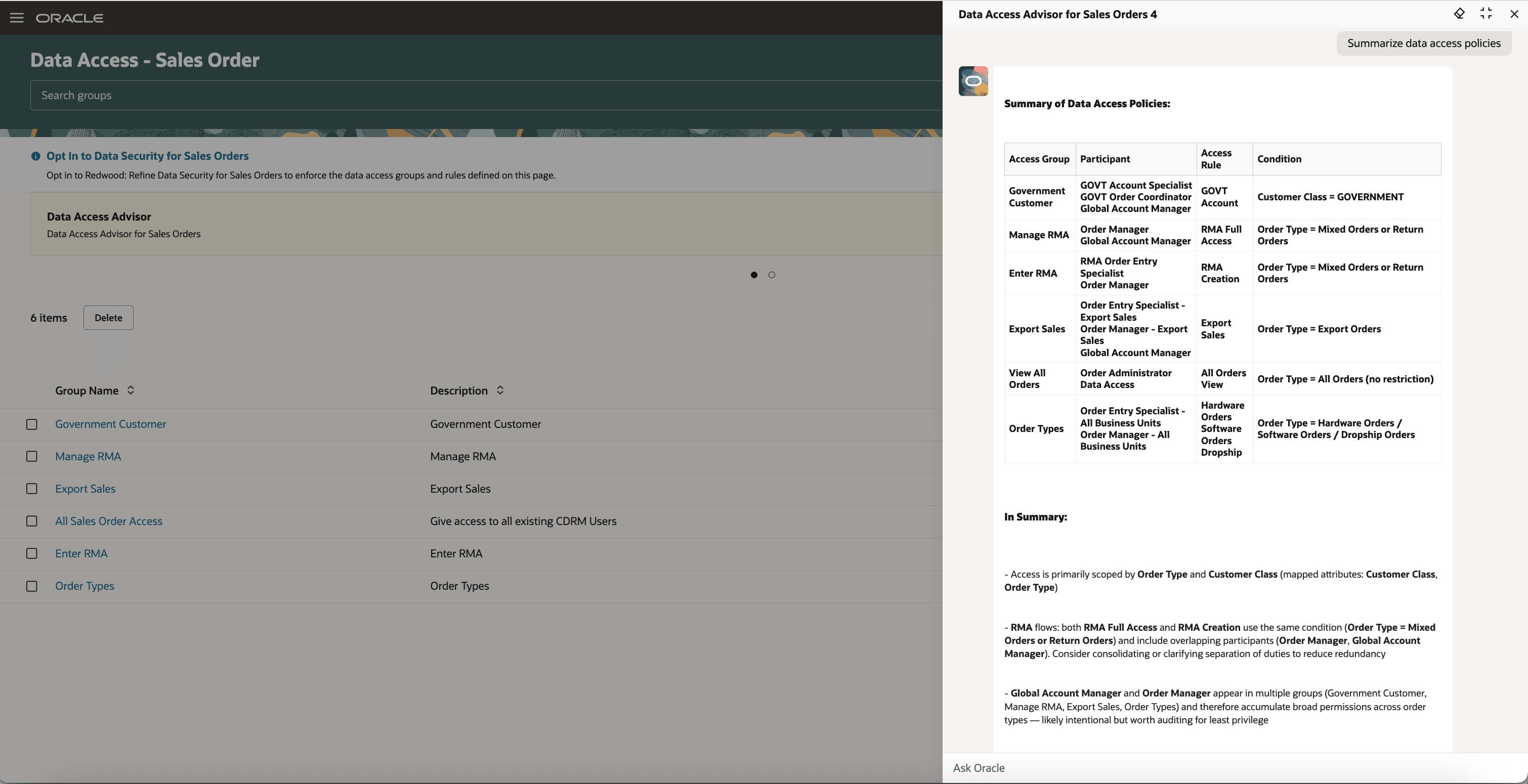
Task: Select the second carousel dot
Action: [x=772, y=275]
